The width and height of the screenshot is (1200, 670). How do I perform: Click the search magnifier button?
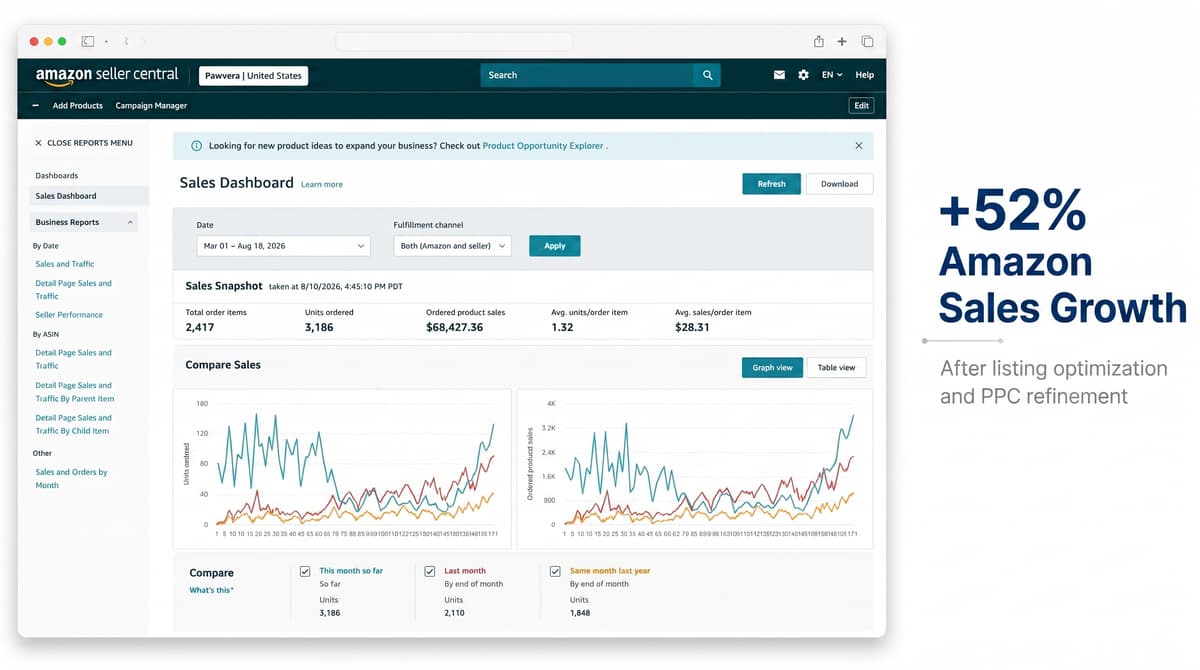click(x=707, y=75)
